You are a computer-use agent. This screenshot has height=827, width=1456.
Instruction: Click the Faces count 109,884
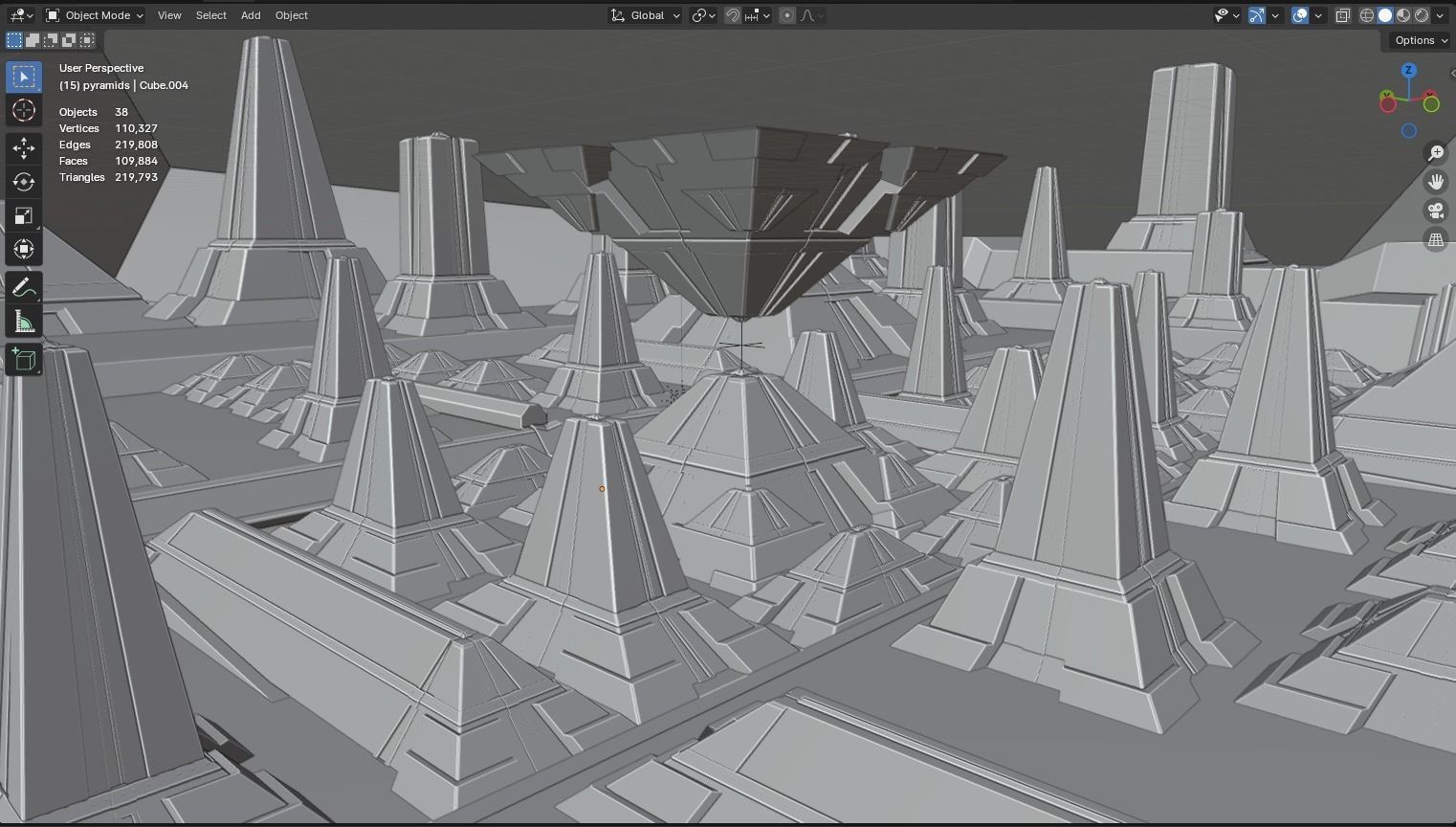pyautogui.click(x=136, y=161)
